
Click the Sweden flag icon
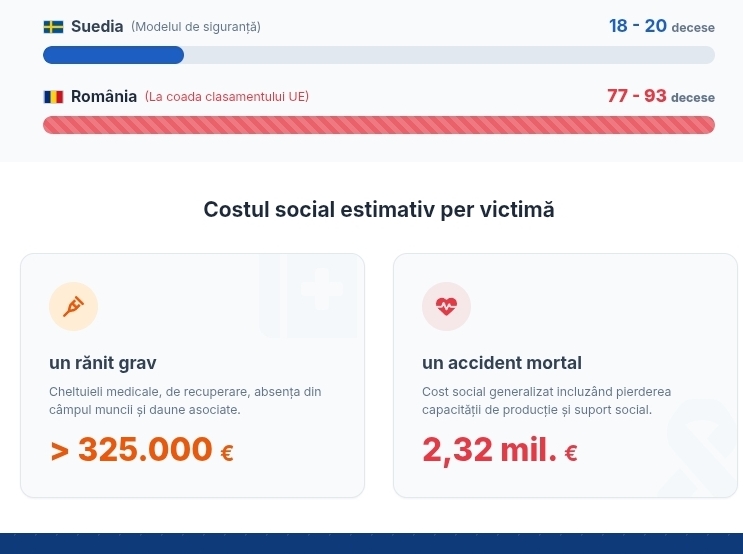click(x=53, y=27)
